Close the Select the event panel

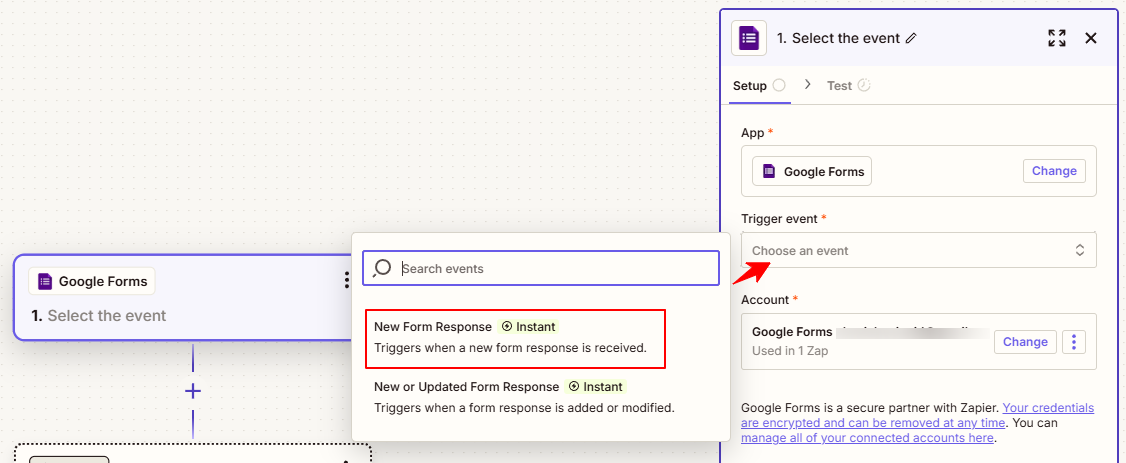coord(1091,38)
